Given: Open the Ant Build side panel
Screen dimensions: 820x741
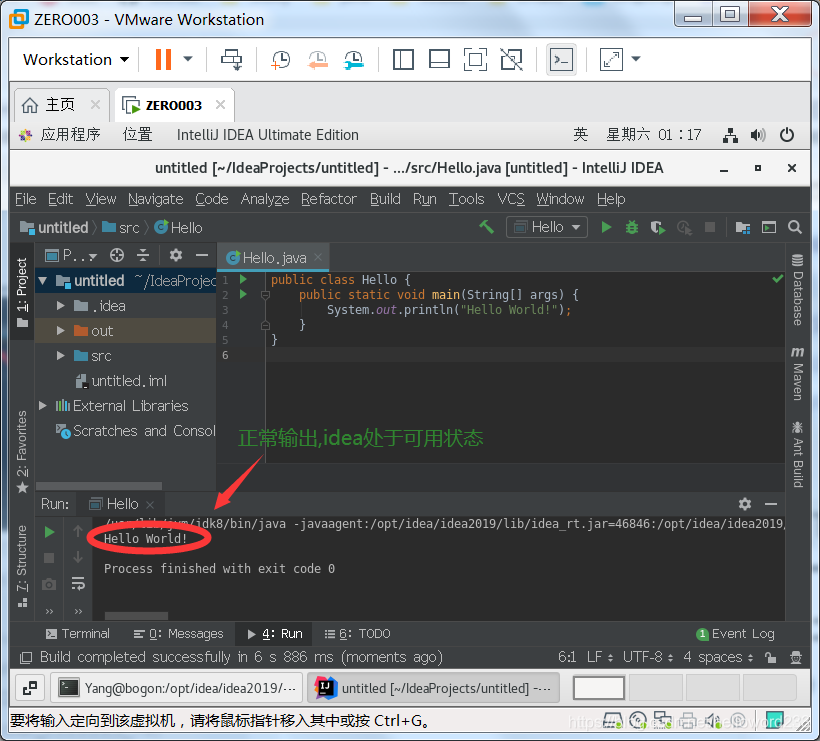Looking at the screenshot, I should point(798,454).
